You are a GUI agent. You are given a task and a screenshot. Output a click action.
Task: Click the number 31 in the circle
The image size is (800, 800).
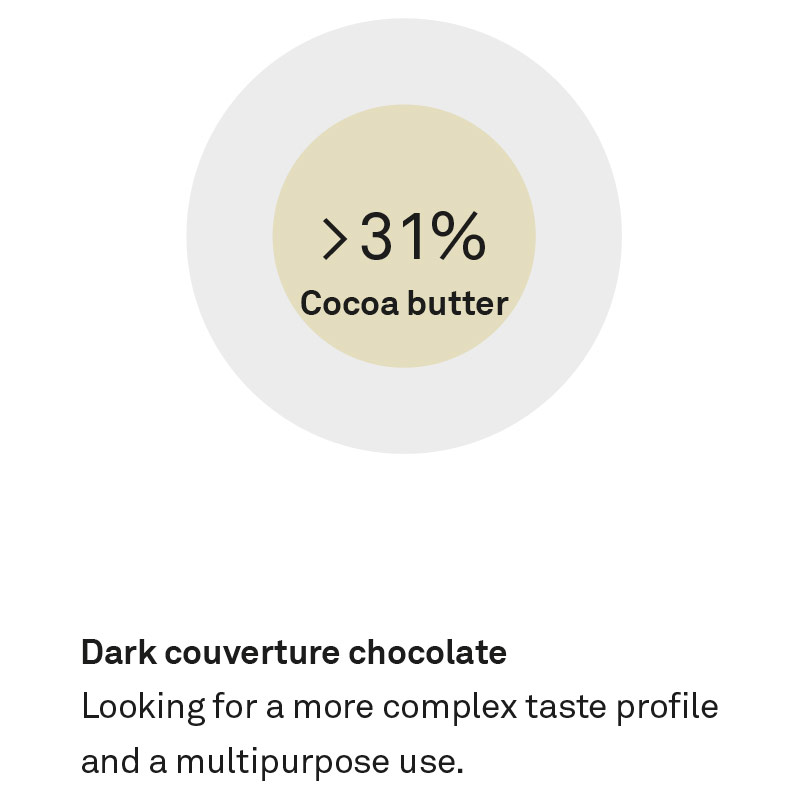point(392,236)
